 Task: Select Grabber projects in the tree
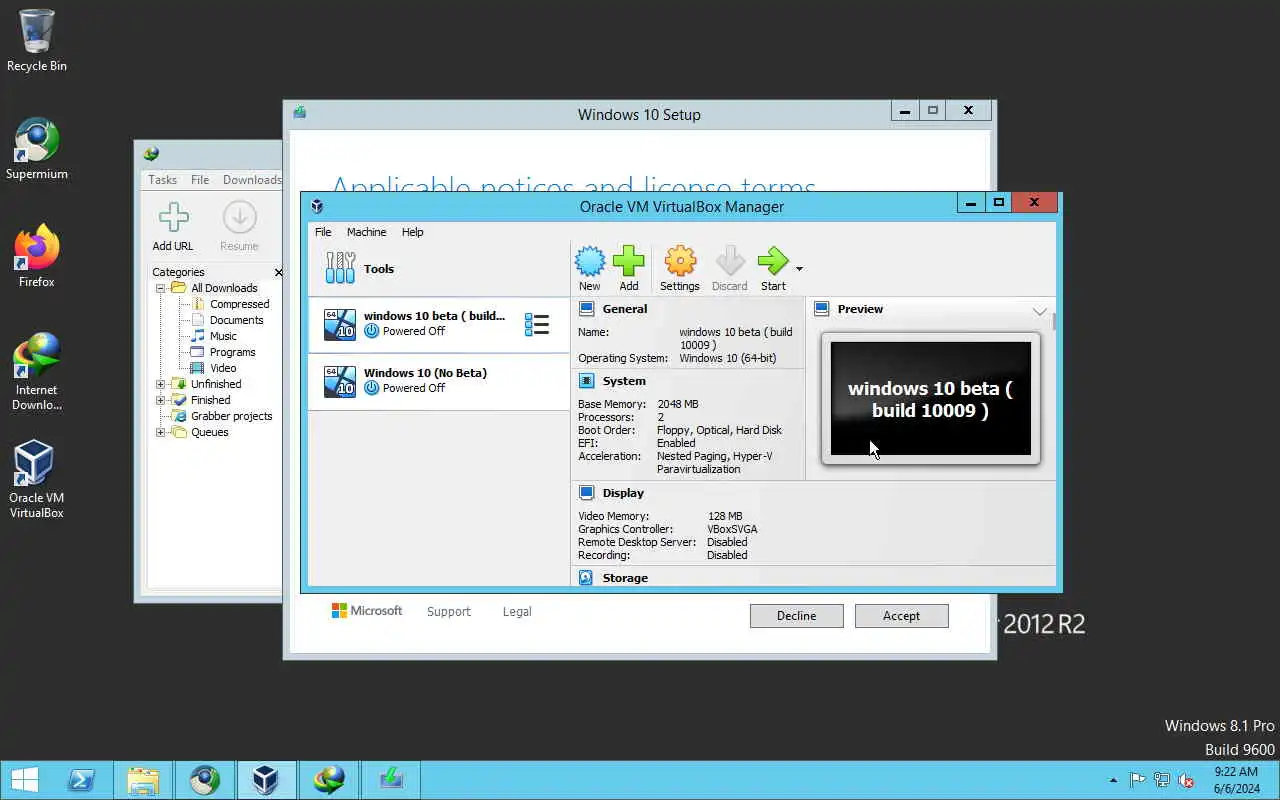231,416
